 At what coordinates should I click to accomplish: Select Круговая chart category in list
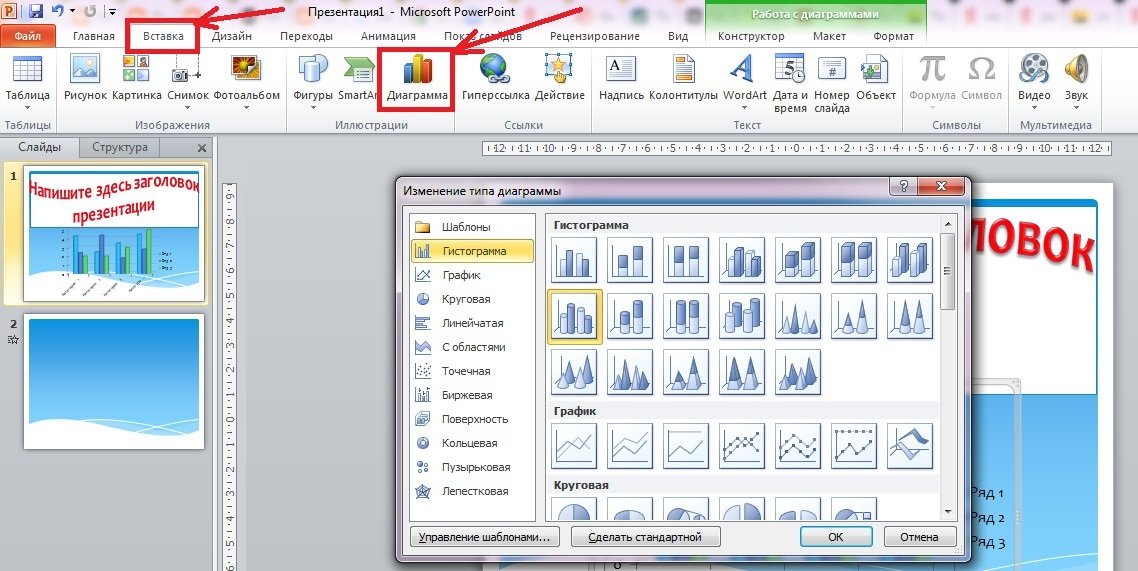[472, 299]
